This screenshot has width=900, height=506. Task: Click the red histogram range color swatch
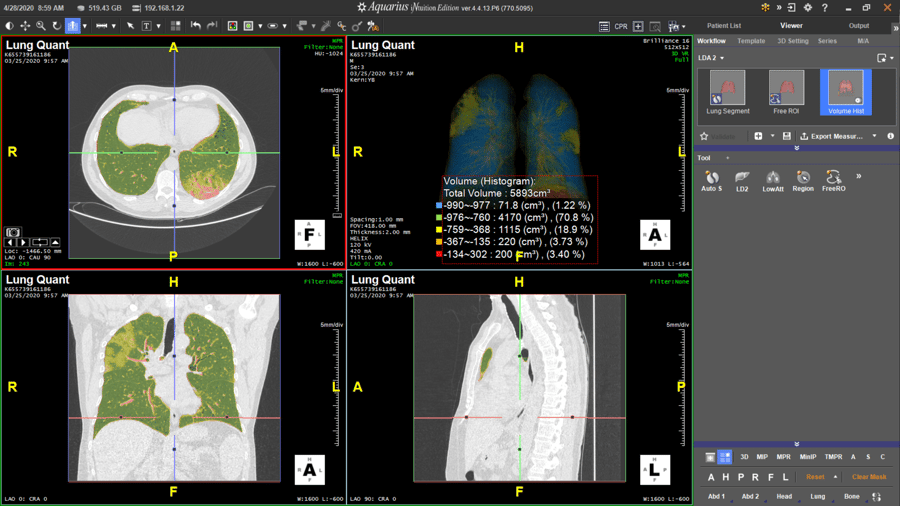439,254
